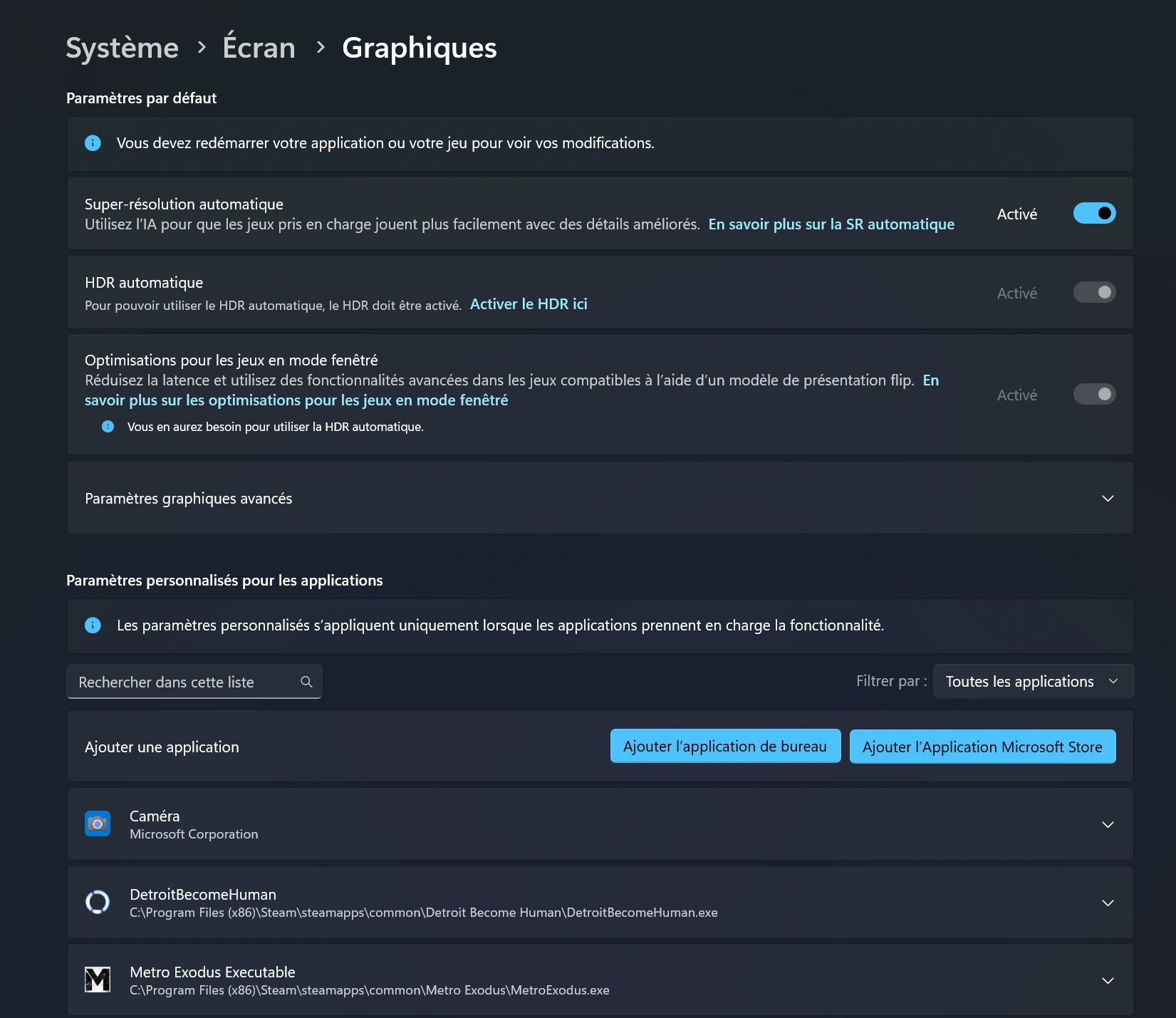Click the HDR automatique title
Viewport: 1176px width, 1018px height.
[144, 283]
